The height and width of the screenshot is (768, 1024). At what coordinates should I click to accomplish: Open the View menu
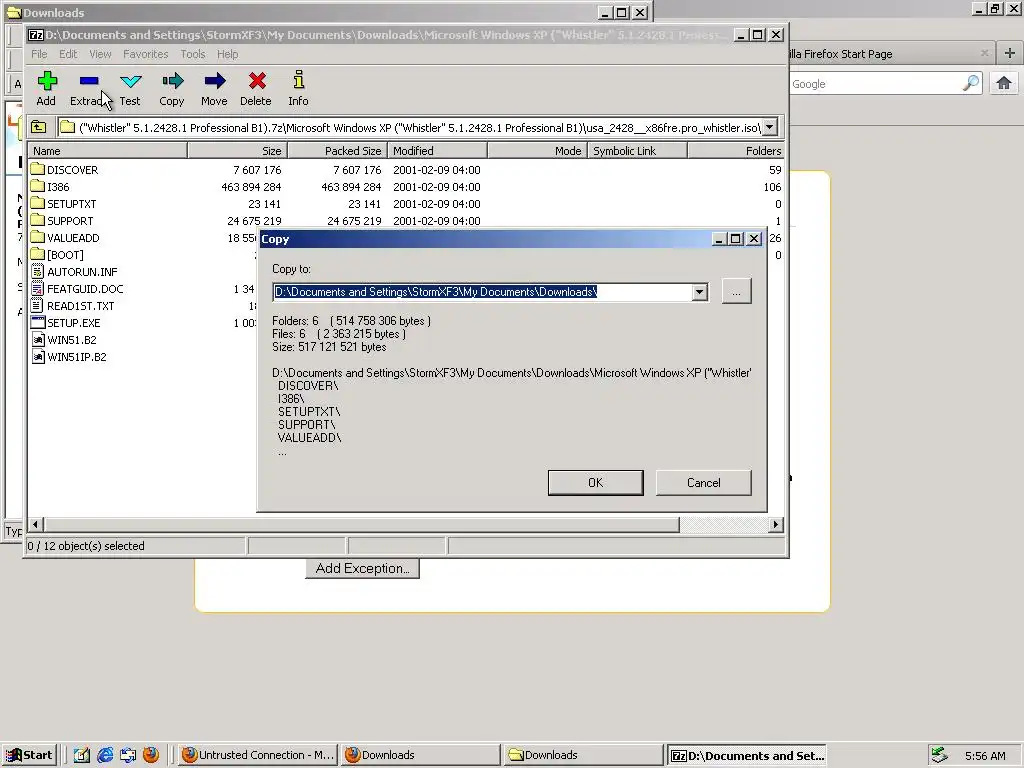click(x=100, y=54)
